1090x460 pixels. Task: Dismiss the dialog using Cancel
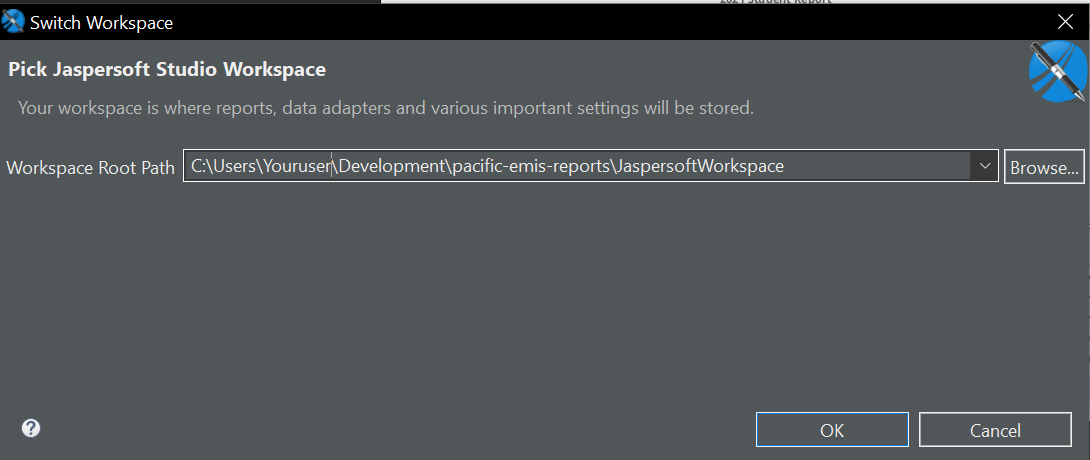(x=995, y=430)
